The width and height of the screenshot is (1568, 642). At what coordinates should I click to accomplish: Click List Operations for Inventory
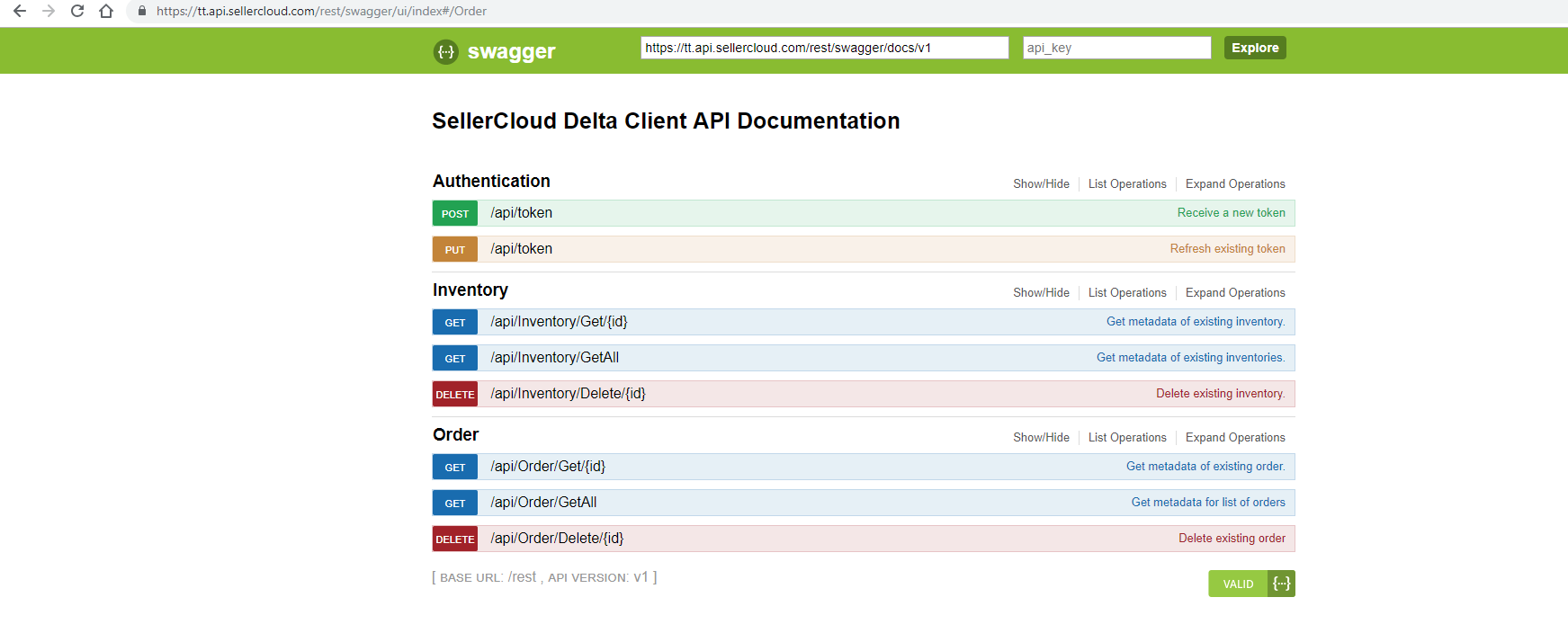point(1127,292)
